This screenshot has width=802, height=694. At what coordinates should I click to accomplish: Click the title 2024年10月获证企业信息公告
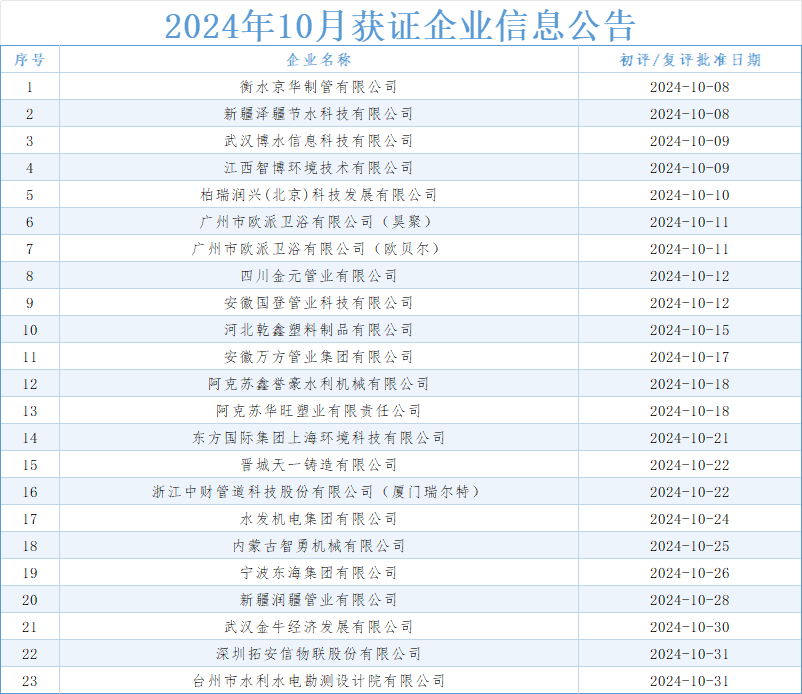400,26
